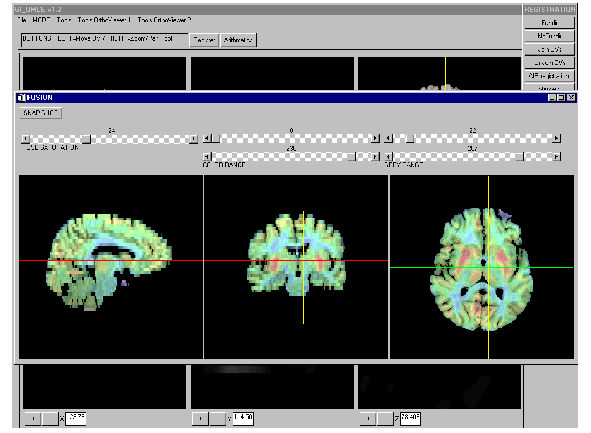This screenshot has height=433, width=591.
Task: Click first small button left of Y field
Action: click(201, 418)
